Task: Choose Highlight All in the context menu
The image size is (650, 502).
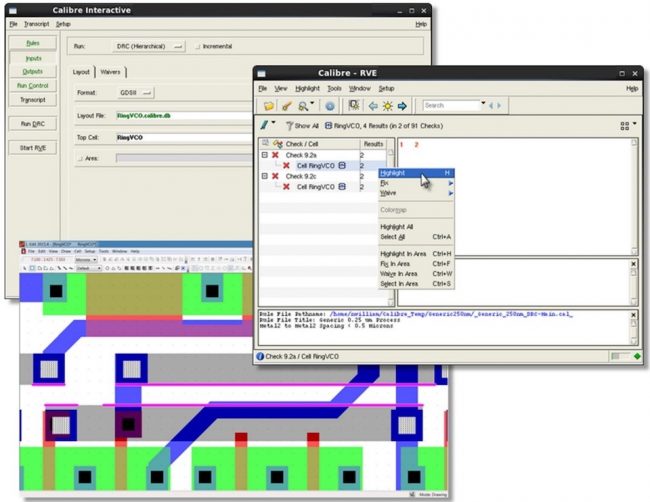Action: click(416, 227)
